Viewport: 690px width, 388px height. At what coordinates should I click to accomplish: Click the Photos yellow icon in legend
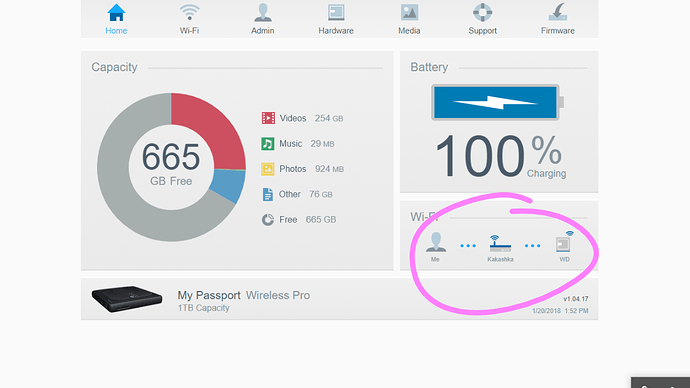coord(268,169)
